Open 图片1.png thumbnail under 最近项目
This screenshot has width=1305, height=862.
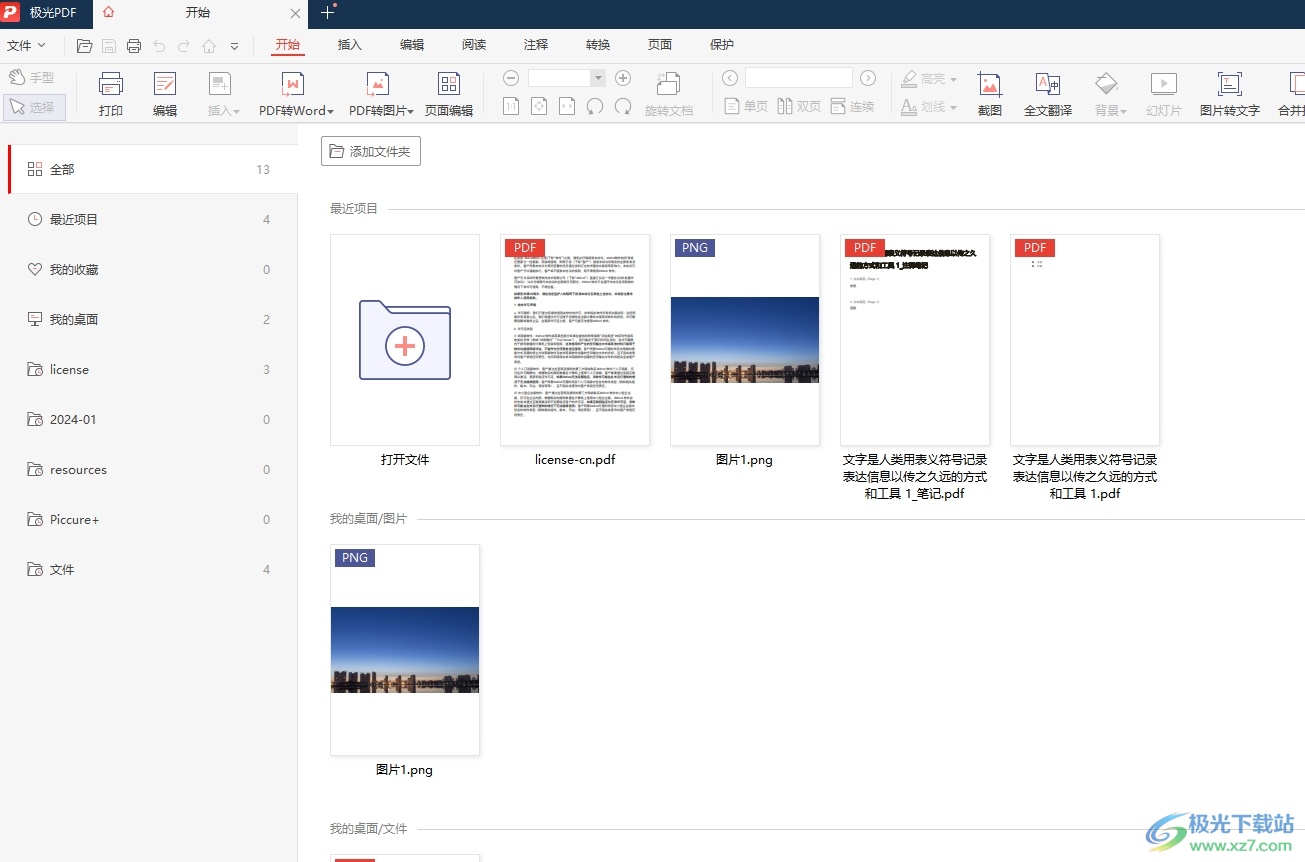[x=745, y=340]
